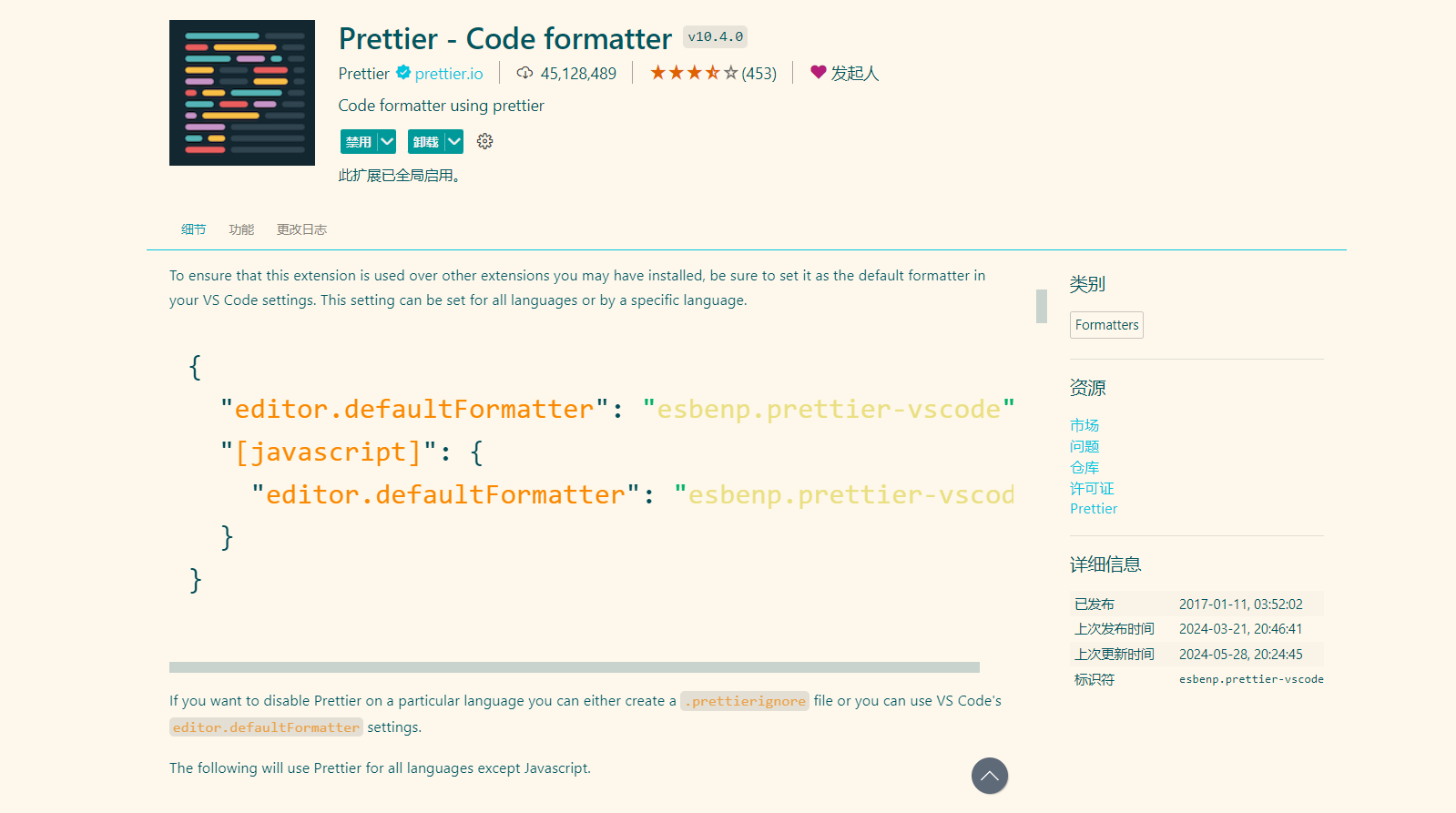Open the 仓库 (Repository) resource link
The width and height of the screenshot is (1456, 813).
pyautogui.click(x=1084, y=467)
